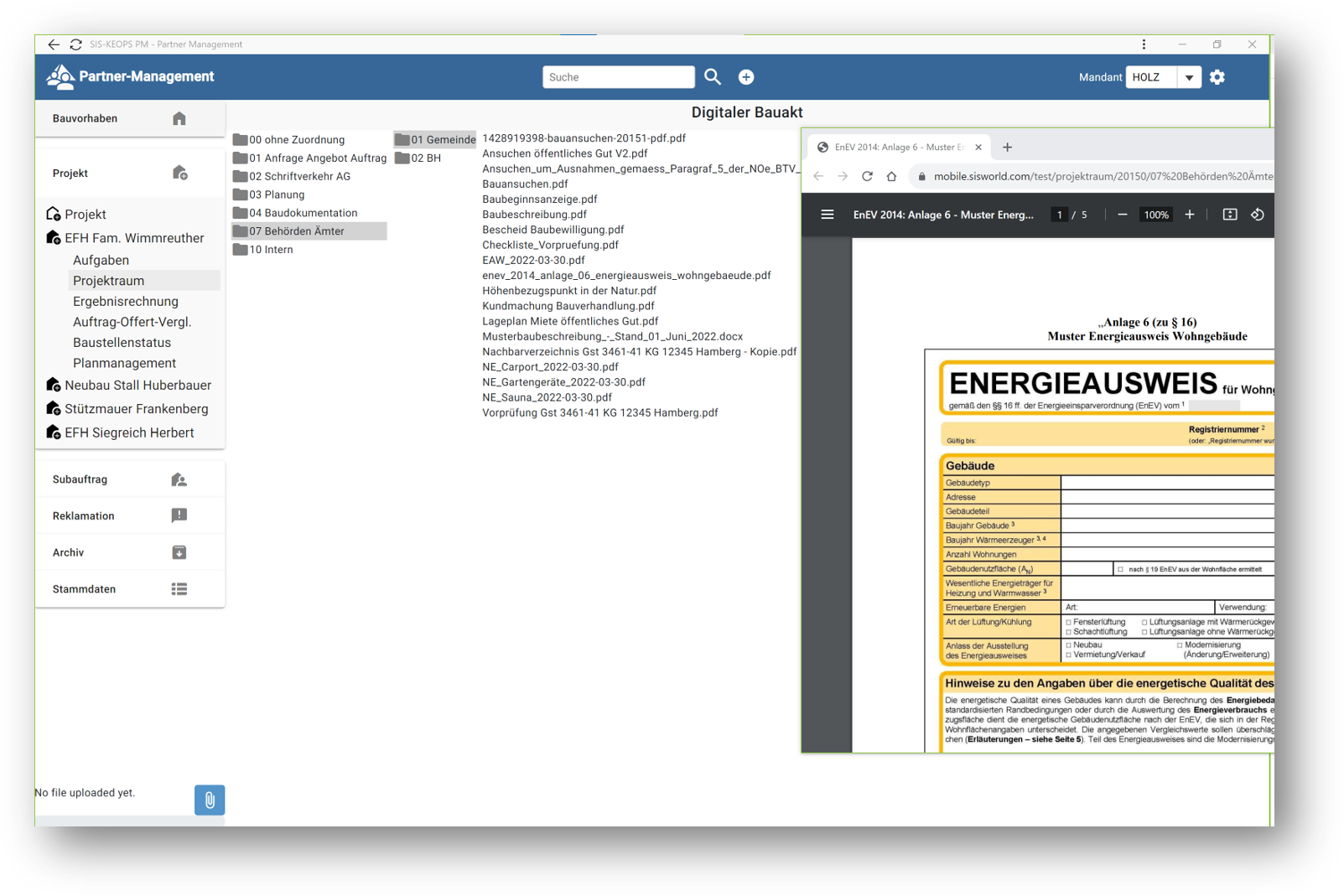Expand the 07 Behörden Ämter folder

click(x=296, y=231)
